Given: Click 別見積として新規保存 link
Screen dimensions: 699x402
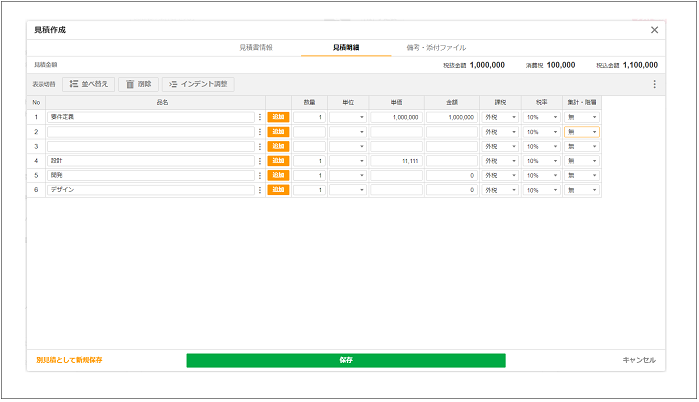Looking at the screenshot, I should pyautogui.click(x=69, y=360).
